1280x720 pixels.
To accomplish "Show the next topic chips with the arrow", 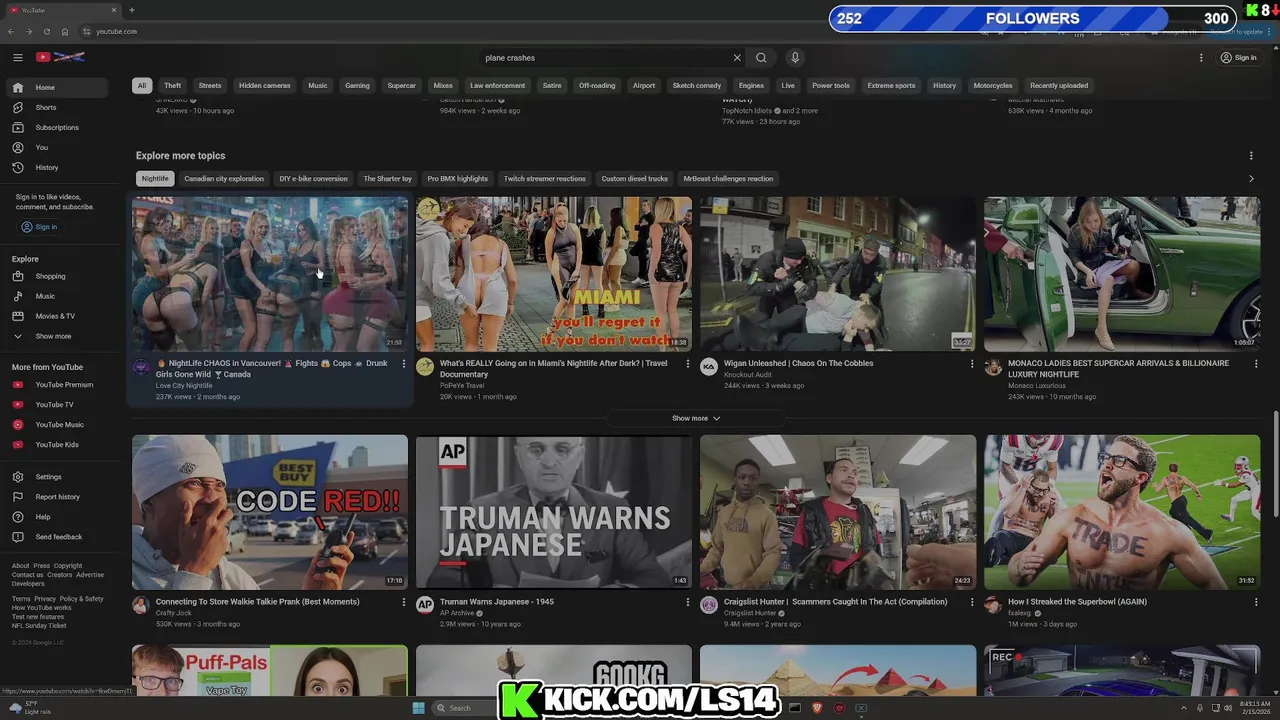I will point(1251,179).
